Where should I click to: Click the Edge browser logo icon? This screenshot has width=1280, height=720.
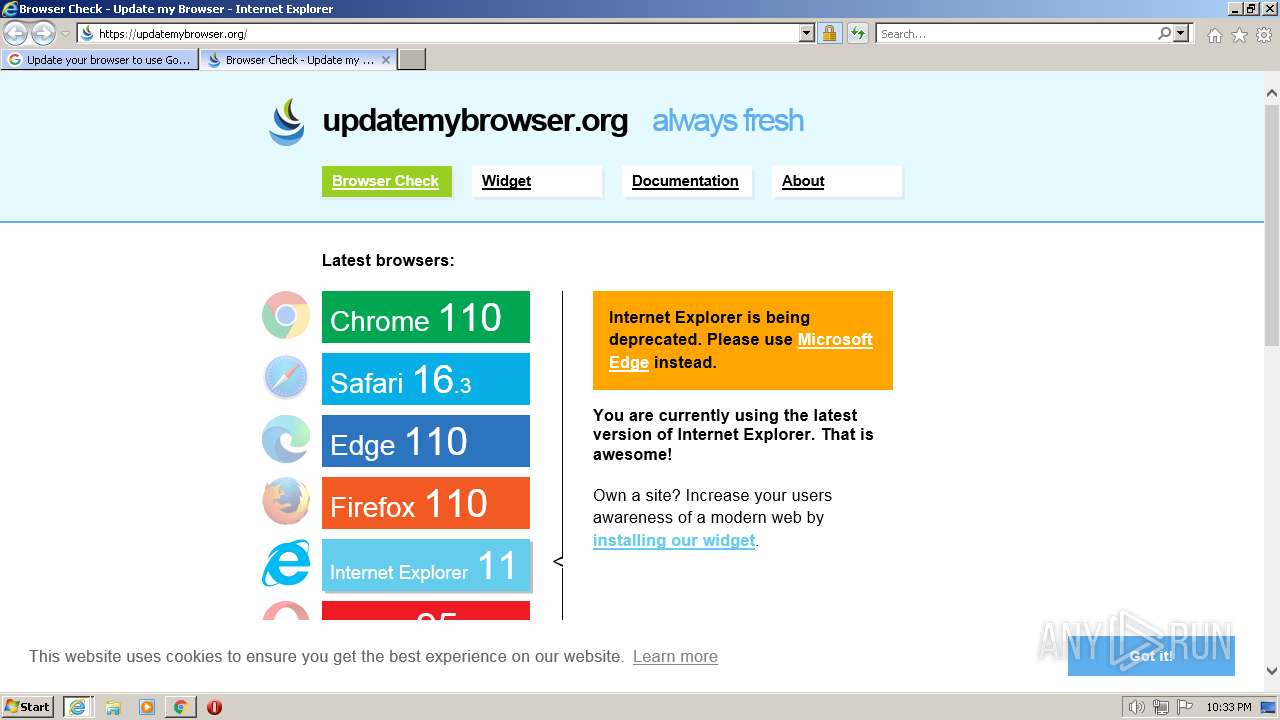click(286, 440)
